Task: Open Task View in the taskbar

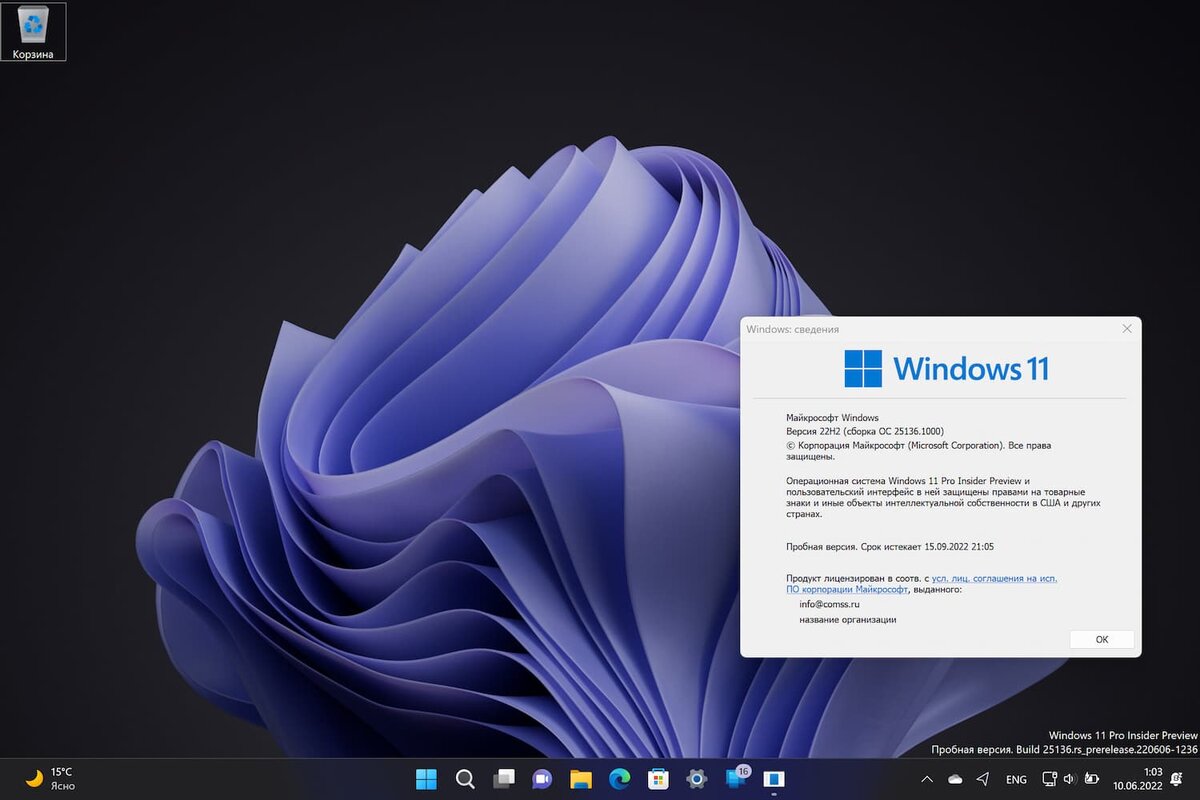Action: click(x=504, y=779)
